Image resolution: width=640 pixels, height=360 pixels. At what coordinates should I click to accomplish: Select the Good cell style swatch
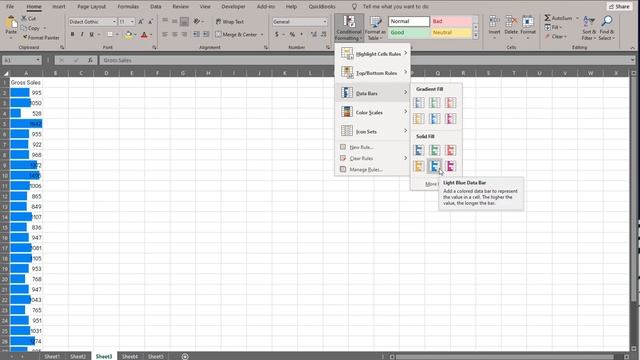click(x=409, y=33)
